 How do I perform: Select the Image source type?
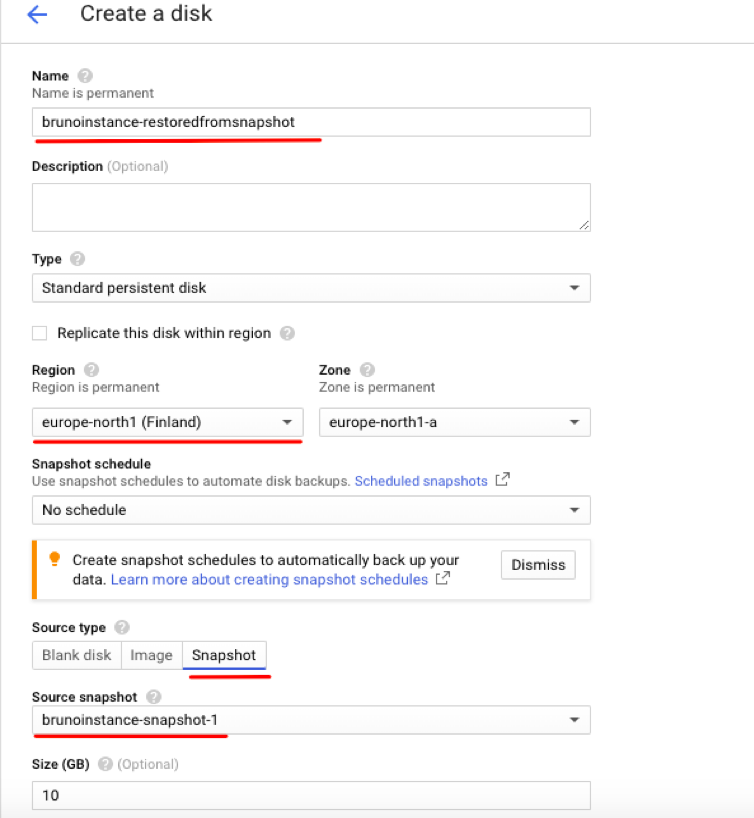(x=151, y=656)
